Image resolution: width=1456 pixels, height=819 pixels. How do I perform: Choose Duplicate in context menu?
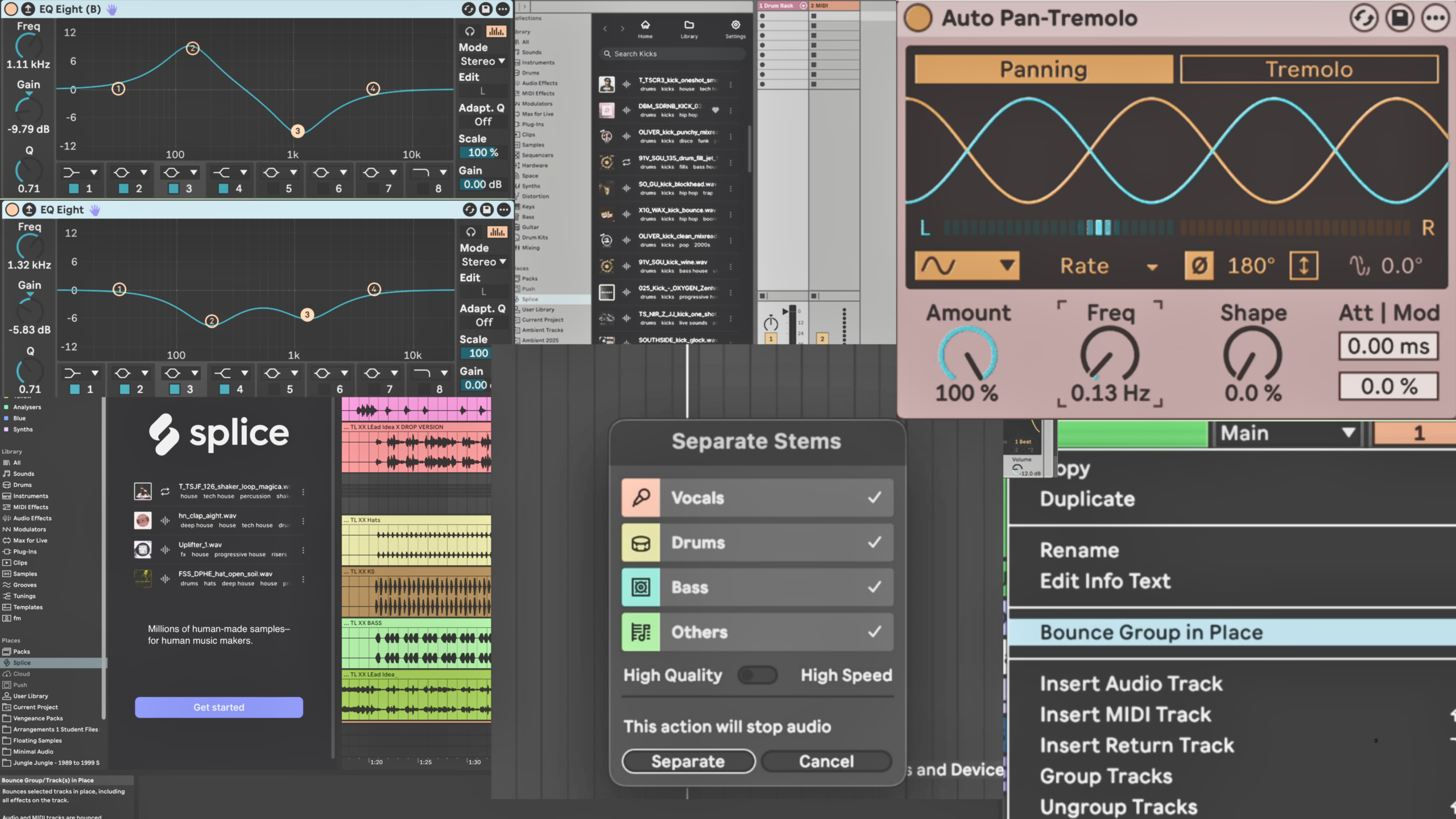(1087, 499)
